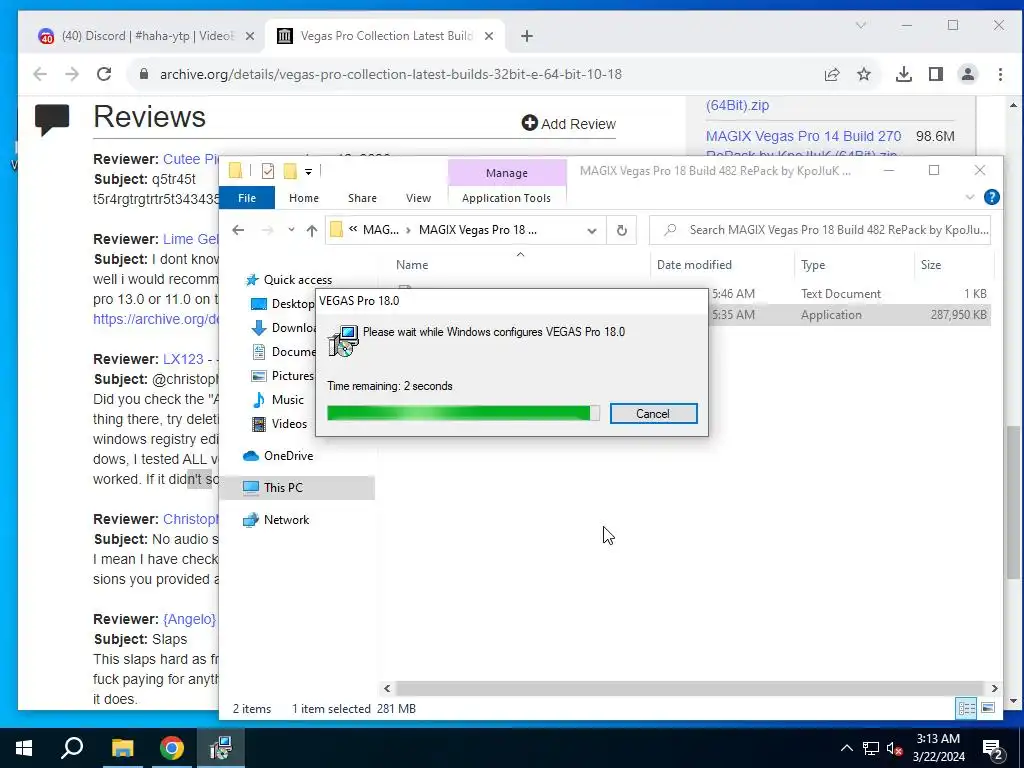Open the (64Bit).zip download link
Screen dimensions: 1024x768
click(737, 105)
